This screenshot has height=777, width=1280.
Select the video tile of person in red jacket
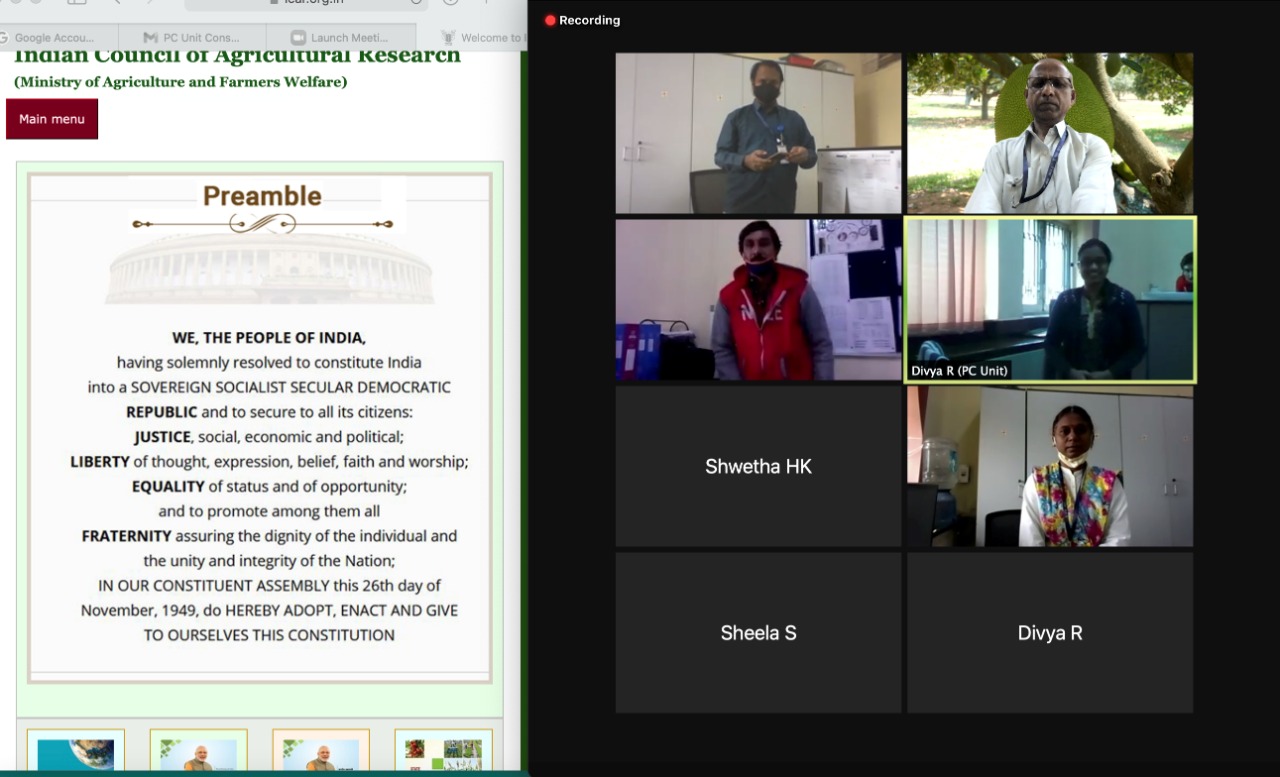[x=758, y=299]
